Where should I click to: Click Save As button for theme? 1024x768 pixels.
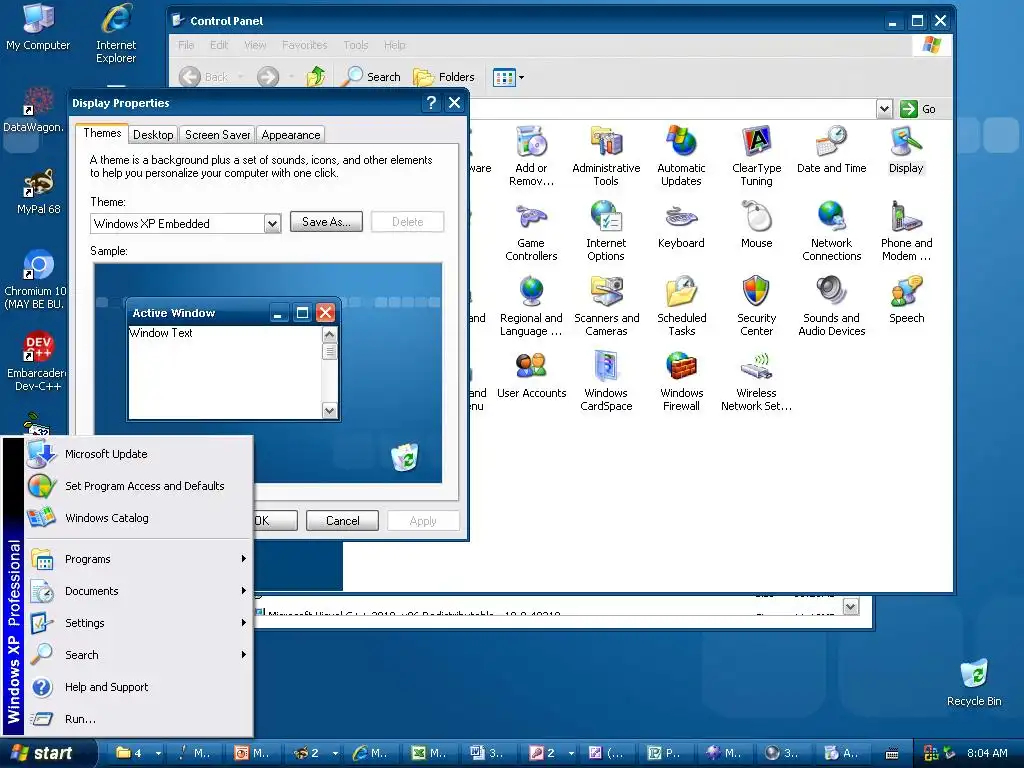coord(326,222)
